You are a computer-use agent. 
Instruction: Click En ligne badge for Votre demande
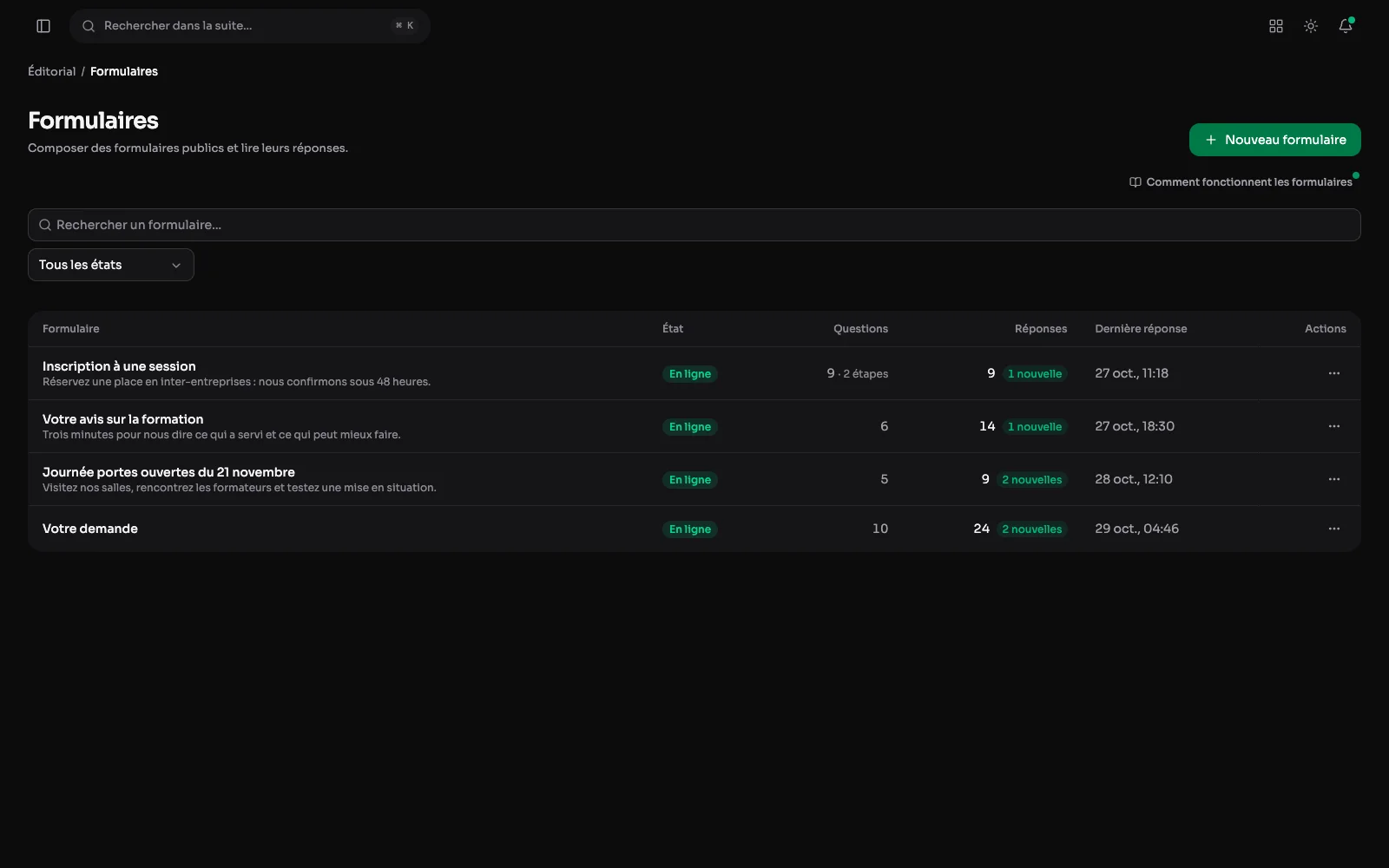[690, 529]
